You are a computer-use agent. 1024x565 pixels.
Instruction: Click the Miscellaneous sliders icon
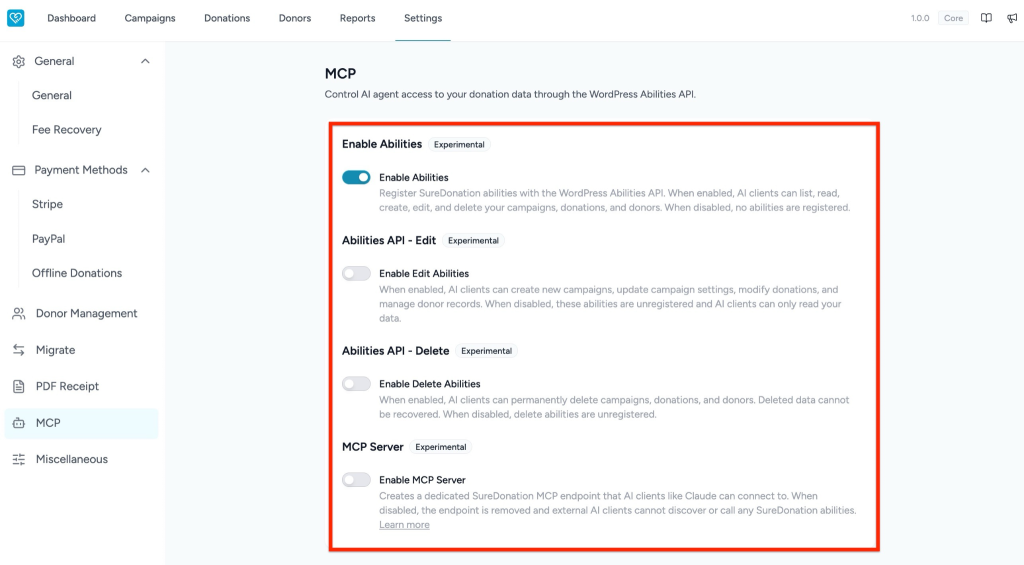tap(18, 460)
